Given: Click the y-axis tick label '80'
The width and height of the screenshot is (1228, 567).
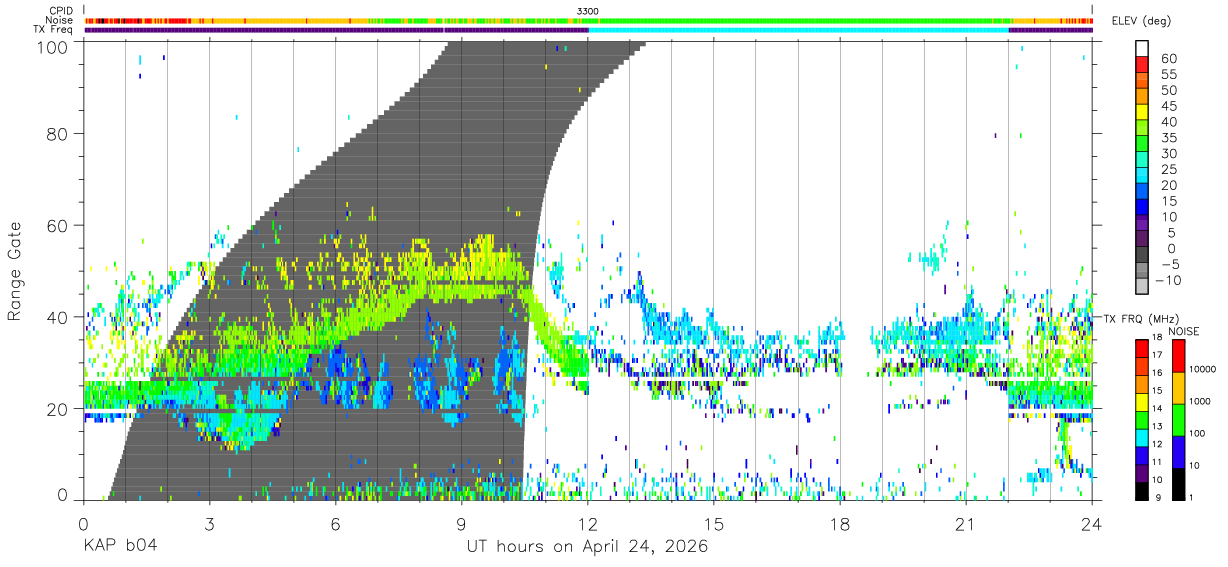Looking at the screenshot, I should pos(57,134).
